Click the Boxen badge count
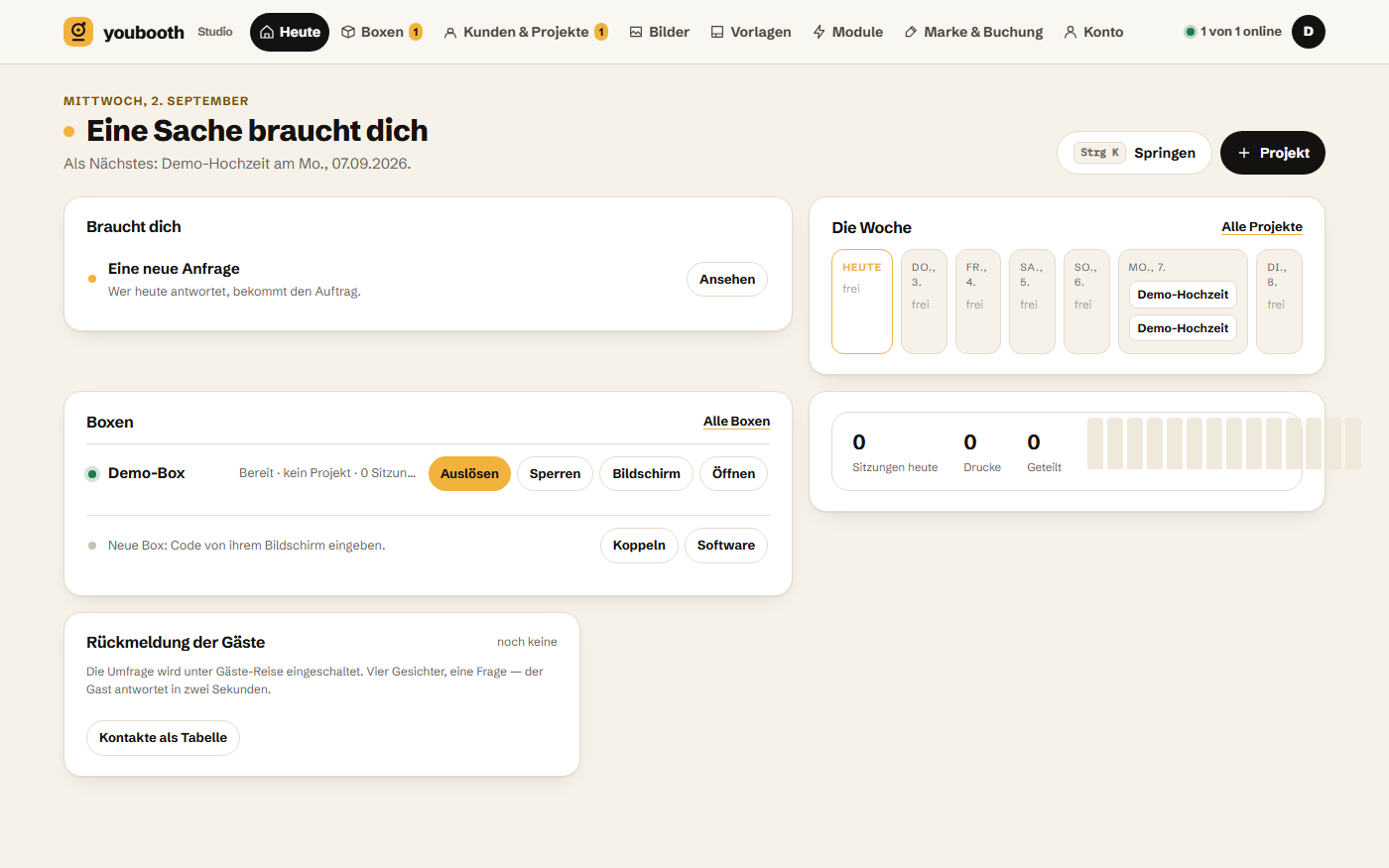The width and height of the screenshot is (1389, 868). (x=416, y=32)
